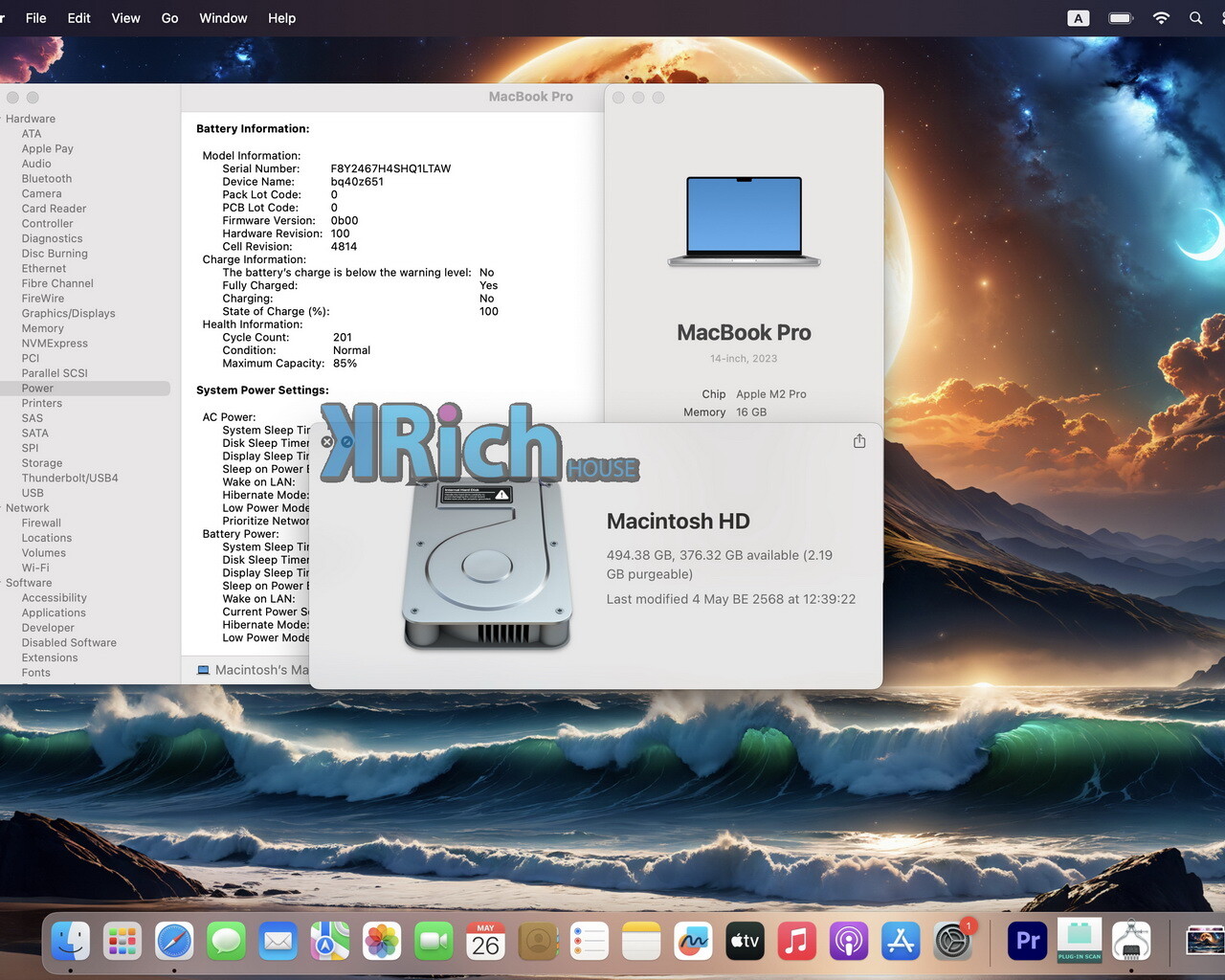The width and height of the screenshot is (1225, 980).
Task: Open the Plug-in Scan dock item
Action: [1080, 942]
